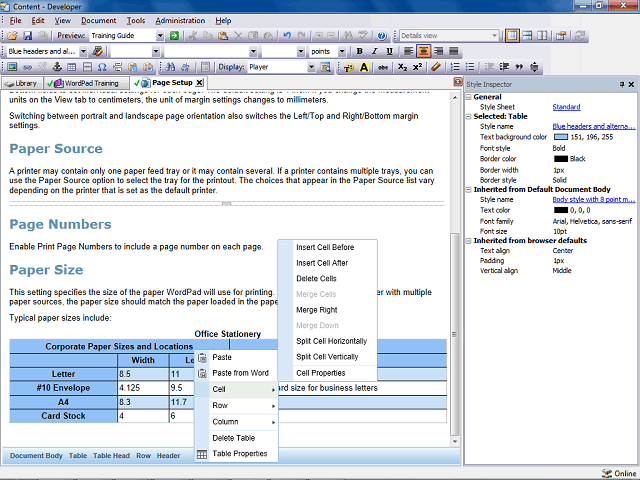The width and height of the screenshot is (640, 480).
Task: Pin the Style Inspector panel
Action: point(622,84)
